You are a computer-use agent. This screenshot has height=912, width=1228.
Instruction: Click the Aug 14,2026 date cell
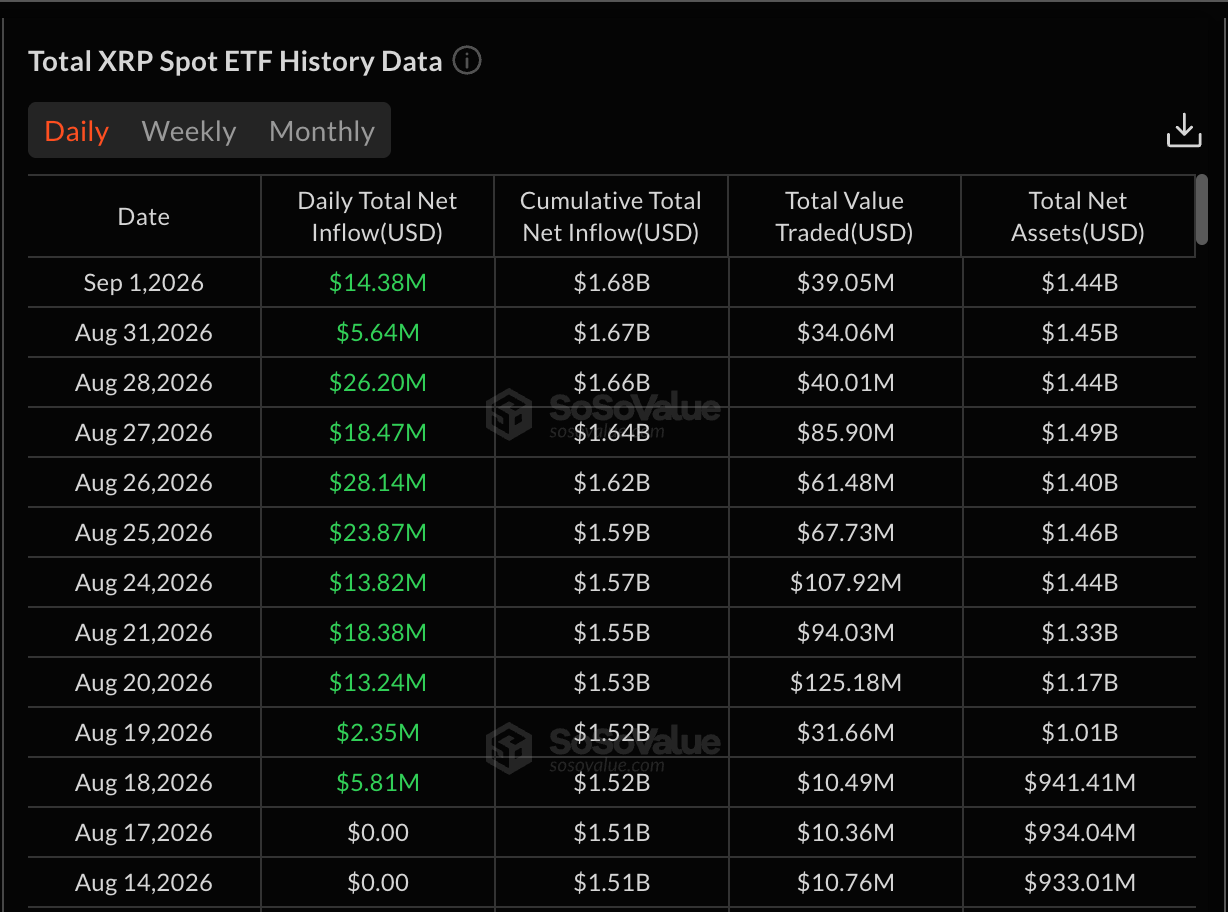[x=144, y=883]
